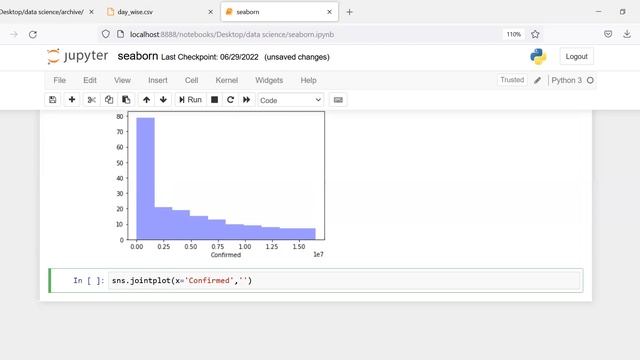Close the day_wise.csv tab

coord(211,12)
